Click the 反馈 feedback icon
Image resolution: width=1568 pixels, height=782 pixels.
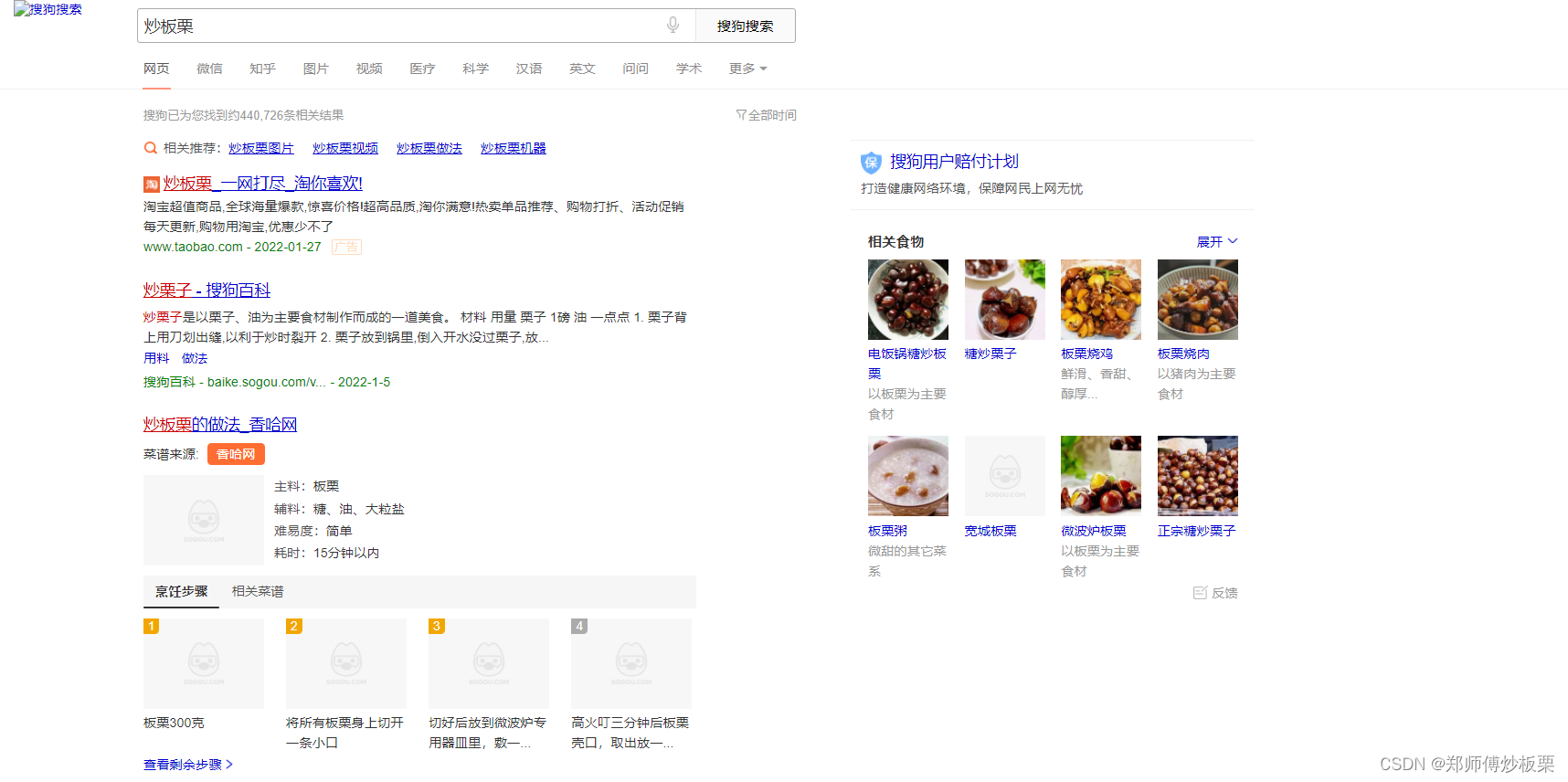click(1200, 593)
